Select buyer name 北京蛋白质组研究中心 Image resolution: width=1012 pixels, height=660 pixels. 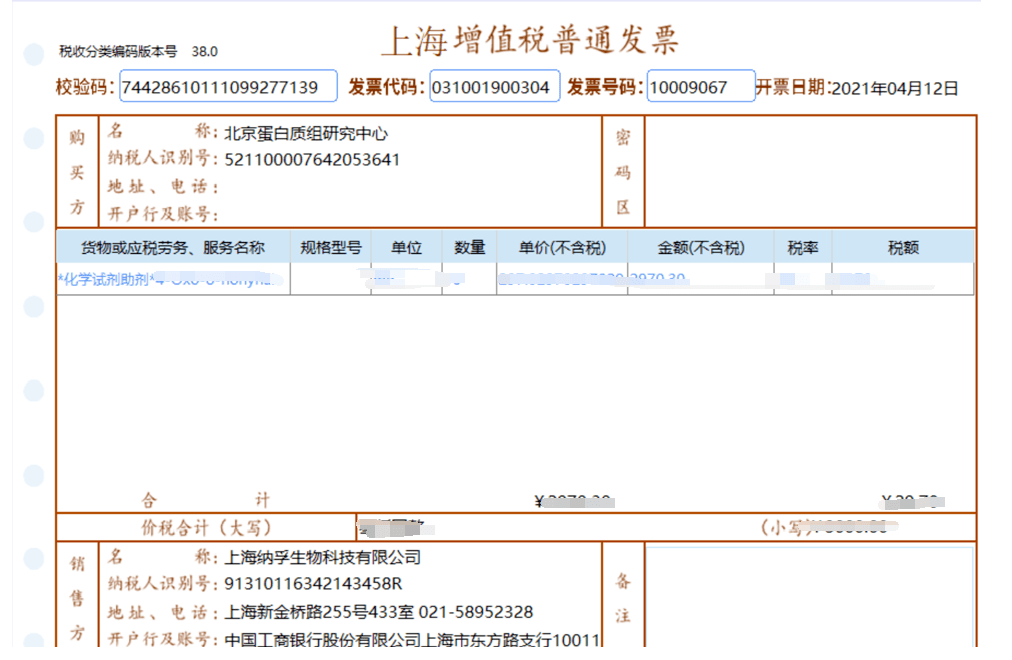coord(306,133)
